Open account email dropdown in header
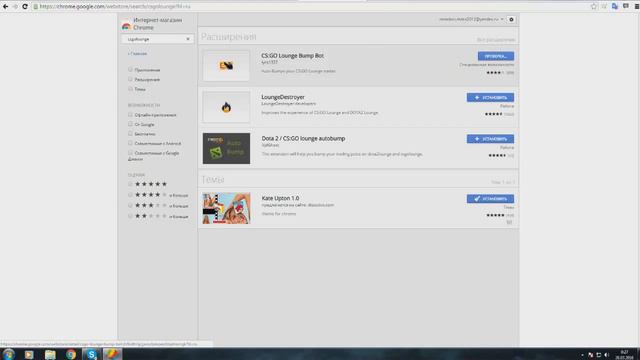The width and height of the screenshot is (640, 360). click(471, 19)
